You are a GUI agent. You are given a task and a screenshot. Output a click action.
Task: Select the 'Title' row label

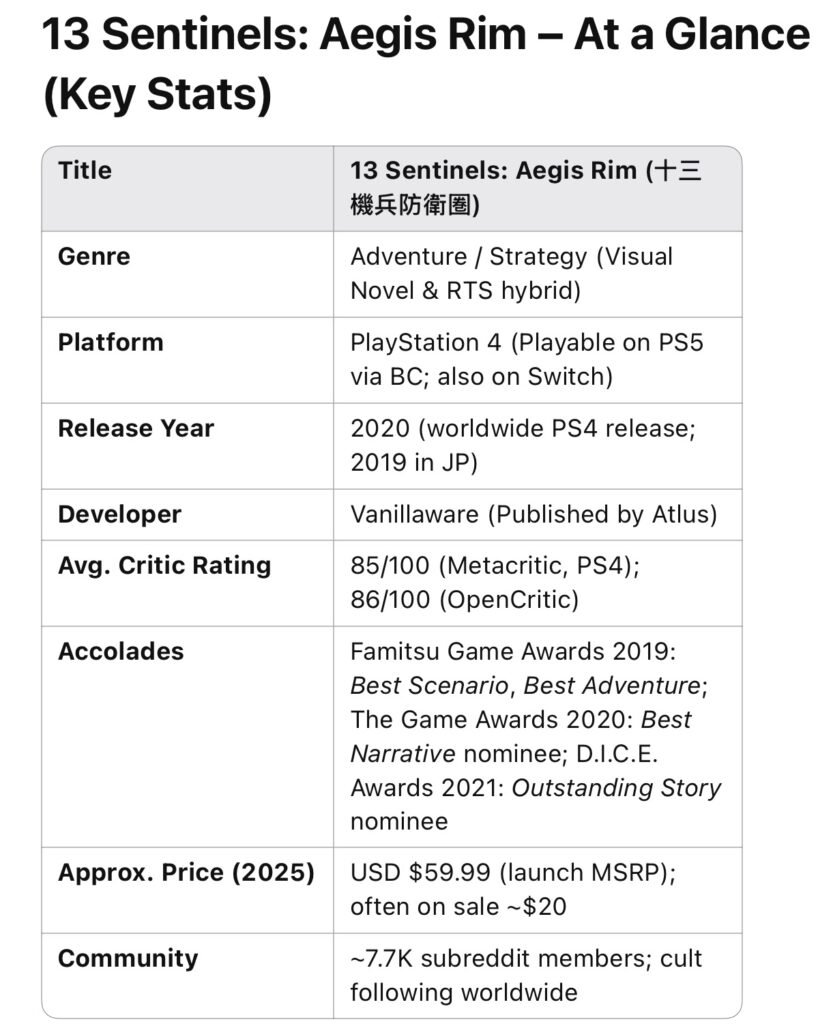[85, 170]
